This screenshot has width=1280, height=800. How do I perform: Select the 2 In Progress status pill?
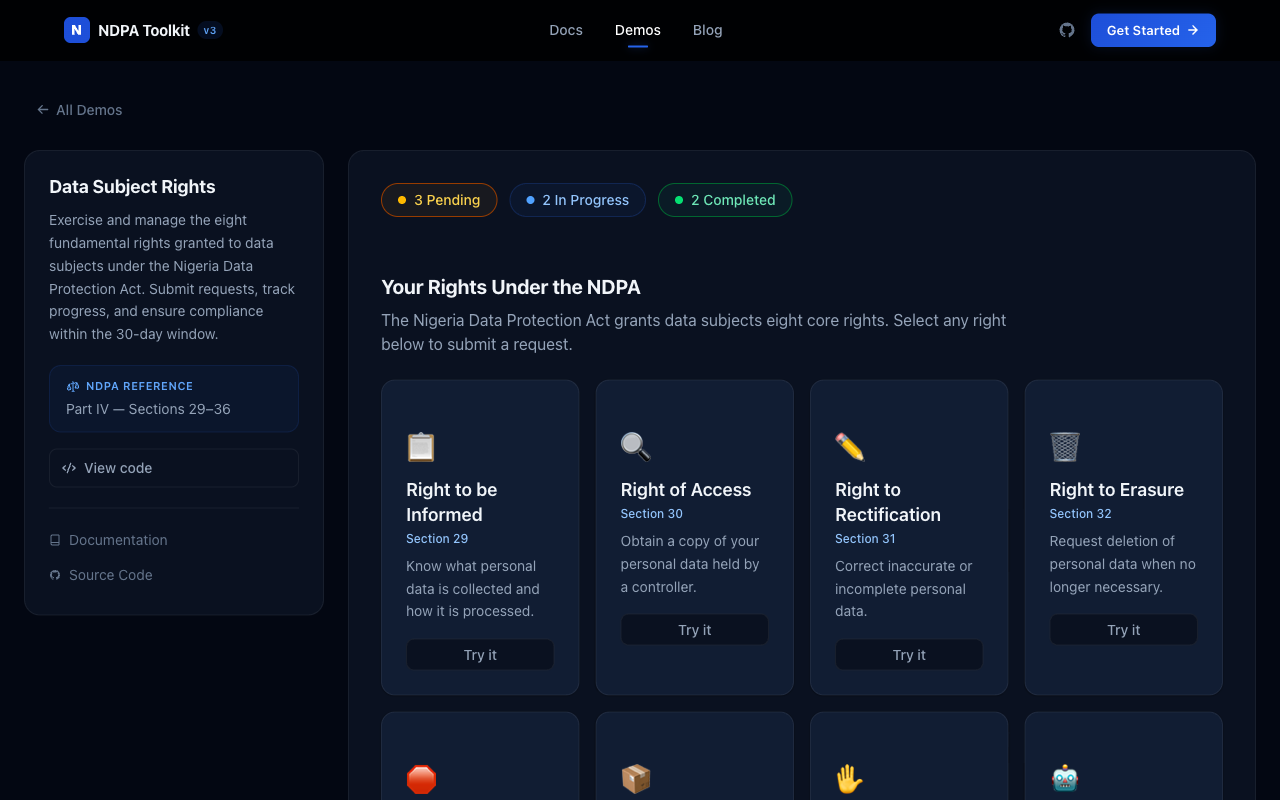click(577, 200)
